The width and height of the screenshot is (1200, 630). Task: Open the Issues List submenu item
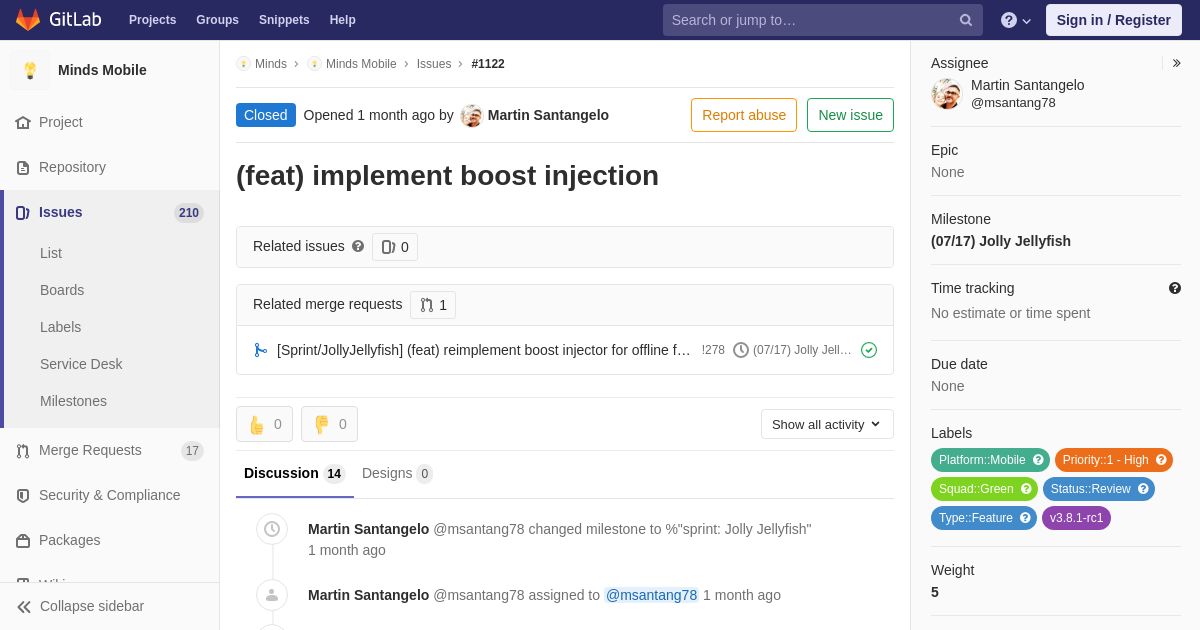[51, 253]
